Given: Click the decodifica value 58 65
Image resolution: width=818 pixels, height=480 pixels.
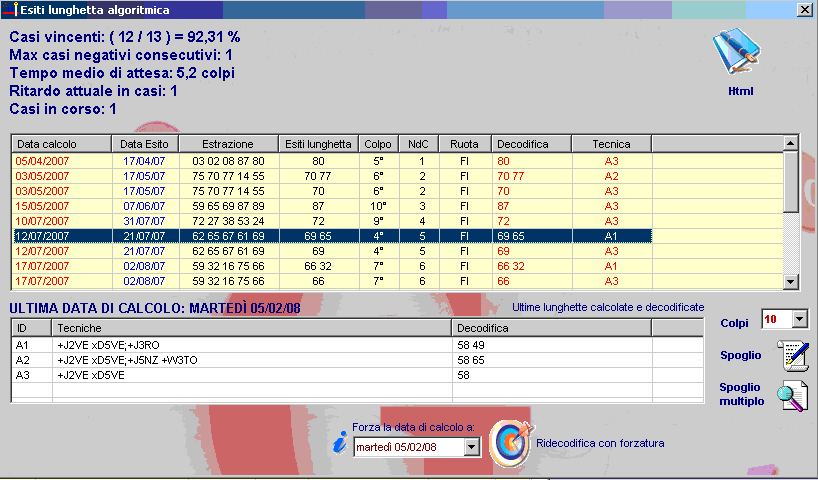Looking at the screenshot, I should coord(471,361).
